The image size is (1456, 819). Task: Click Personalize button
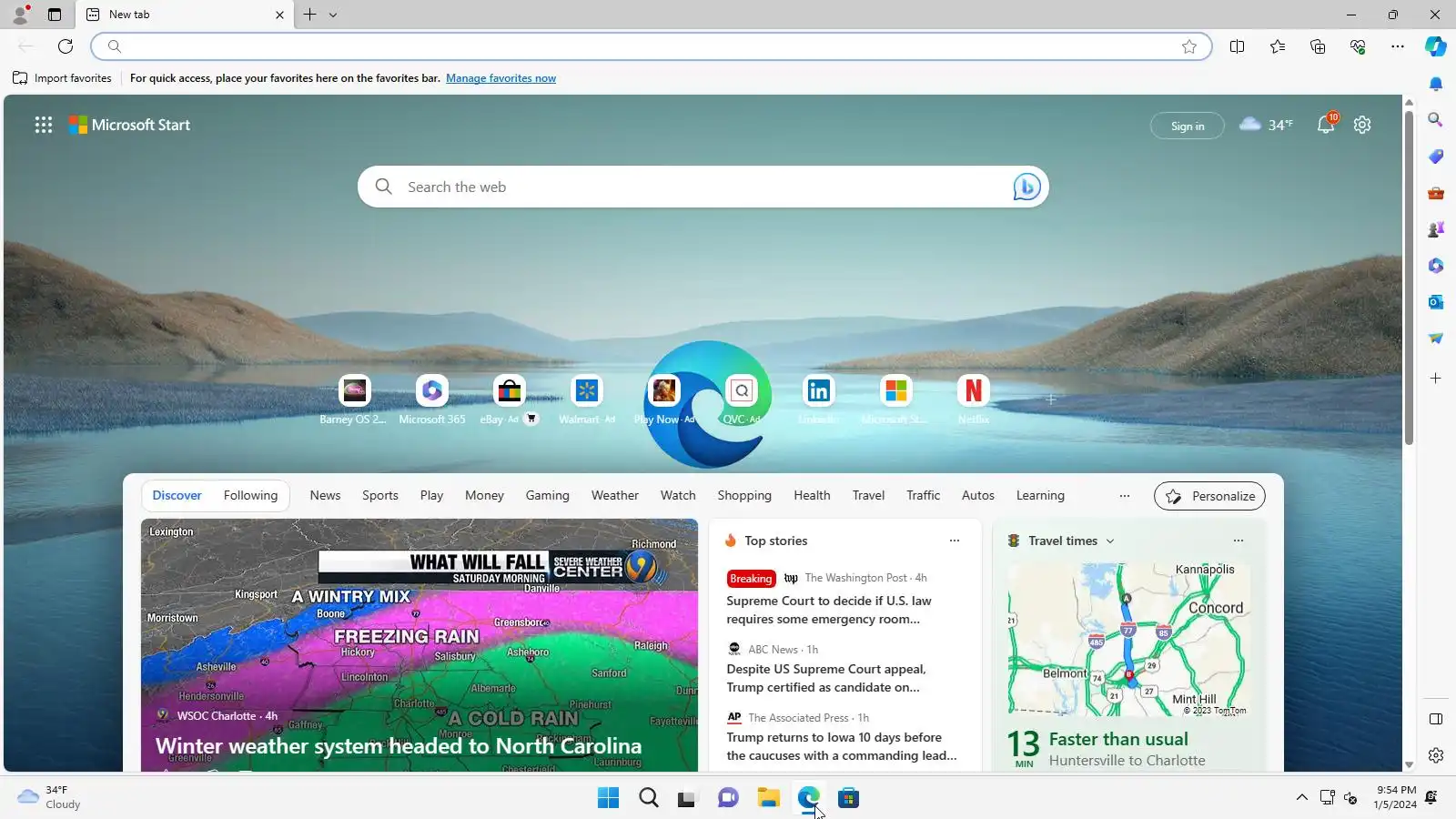[x=1209, y=496]
